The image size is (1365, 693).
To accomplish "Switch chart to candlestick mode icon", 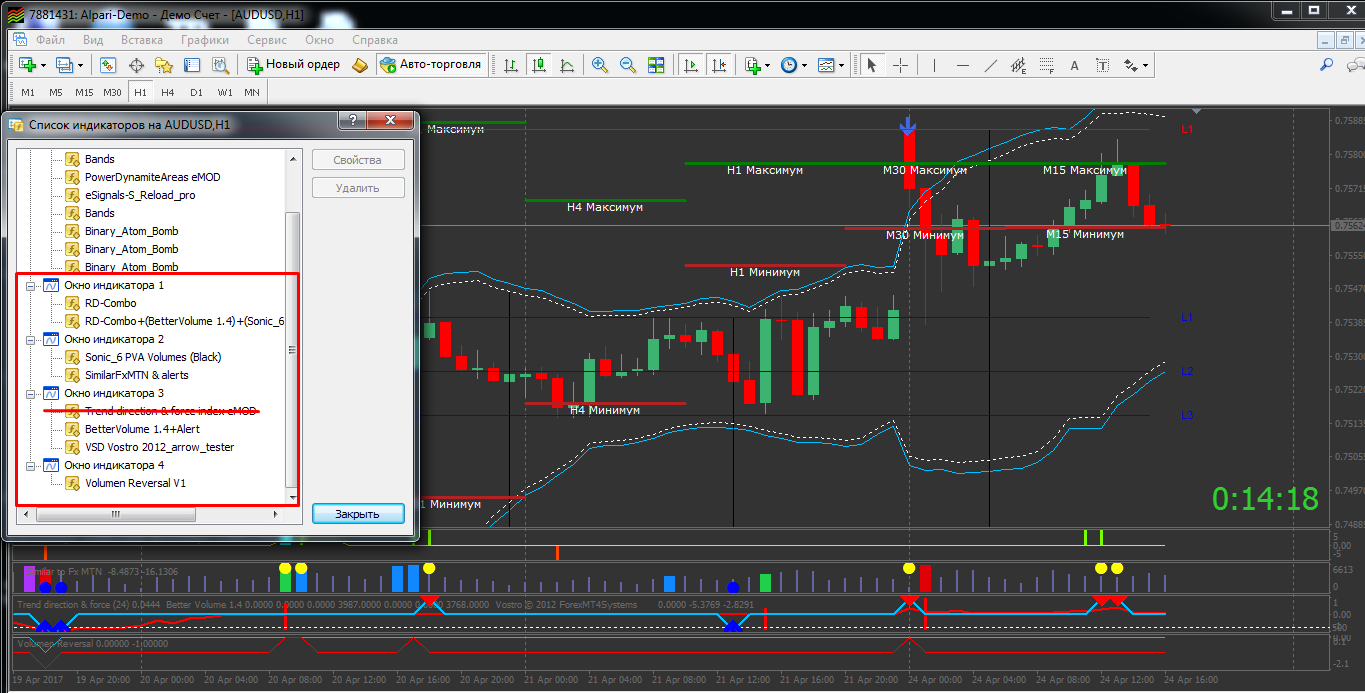I will pos(539,65).
